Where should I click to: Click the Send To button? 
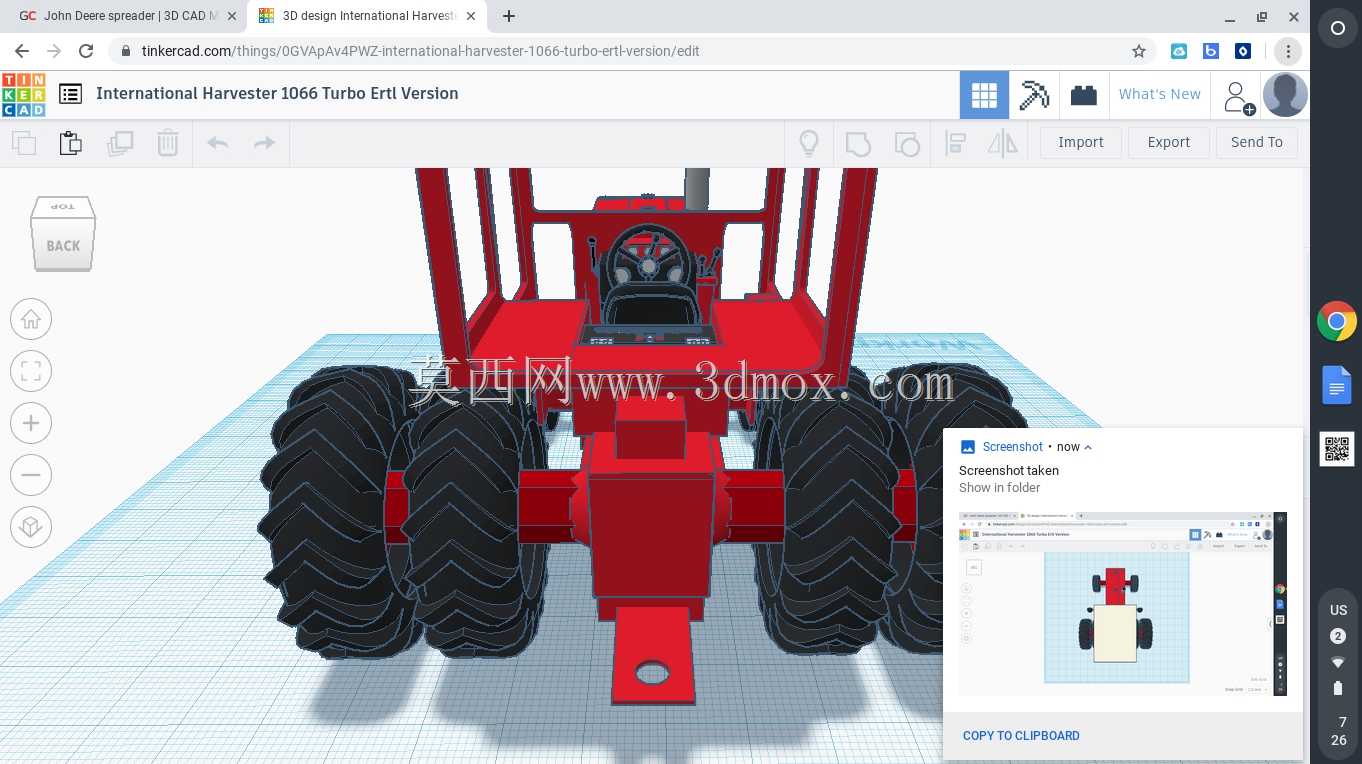pos(1257,142)
